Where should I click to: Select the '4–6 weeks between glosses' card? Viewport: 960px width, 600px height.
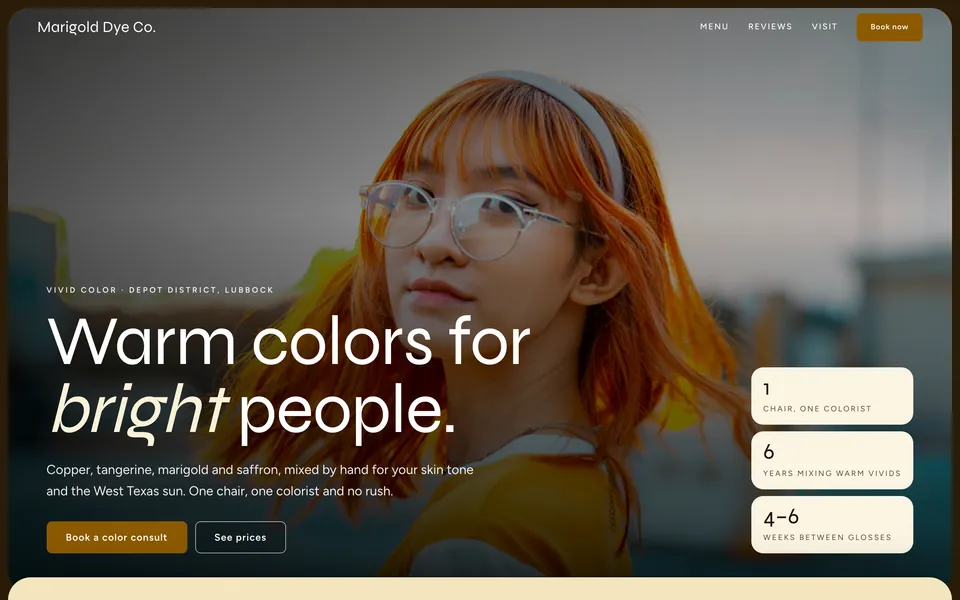pos(831,524)
